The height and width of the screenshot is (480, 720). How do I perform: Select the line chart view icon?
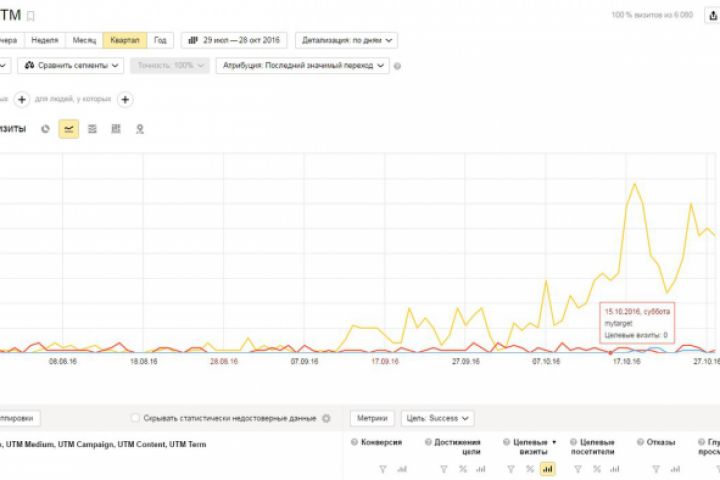click(69, 129)
